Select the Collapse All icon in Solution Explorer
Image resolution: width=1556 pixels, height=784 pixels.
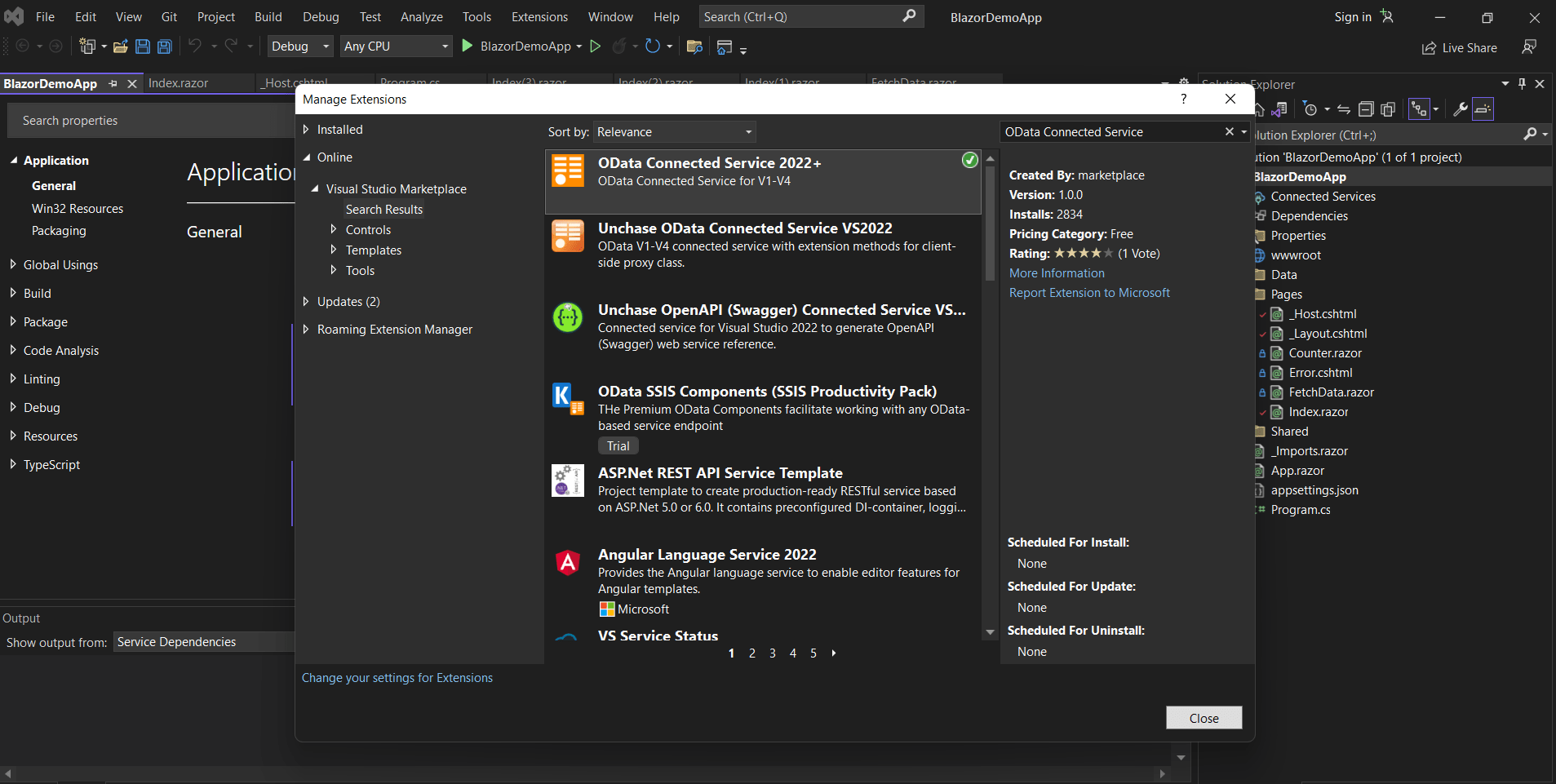(x=1368, y=109)
